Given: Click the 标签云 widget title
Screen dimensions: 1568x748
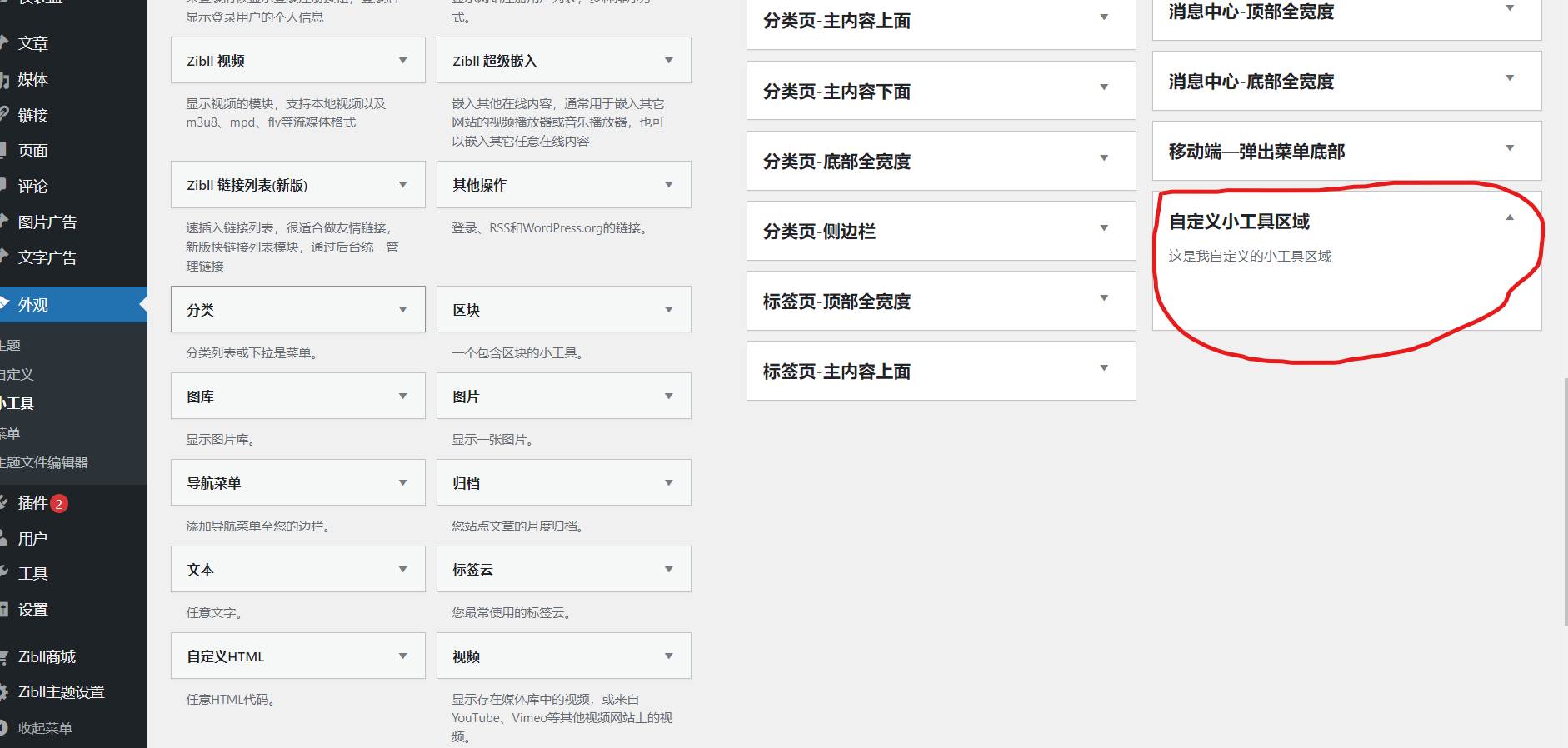Looking at the screenshot, I should click(472, 570).
